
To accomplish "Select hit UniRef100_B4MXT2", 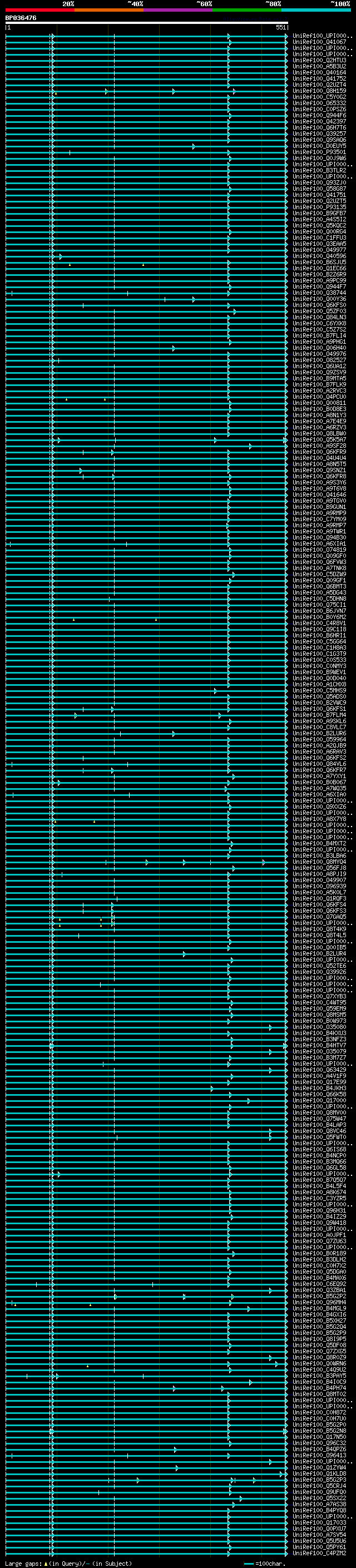I will pyautogui.click(x=319, y=844).
